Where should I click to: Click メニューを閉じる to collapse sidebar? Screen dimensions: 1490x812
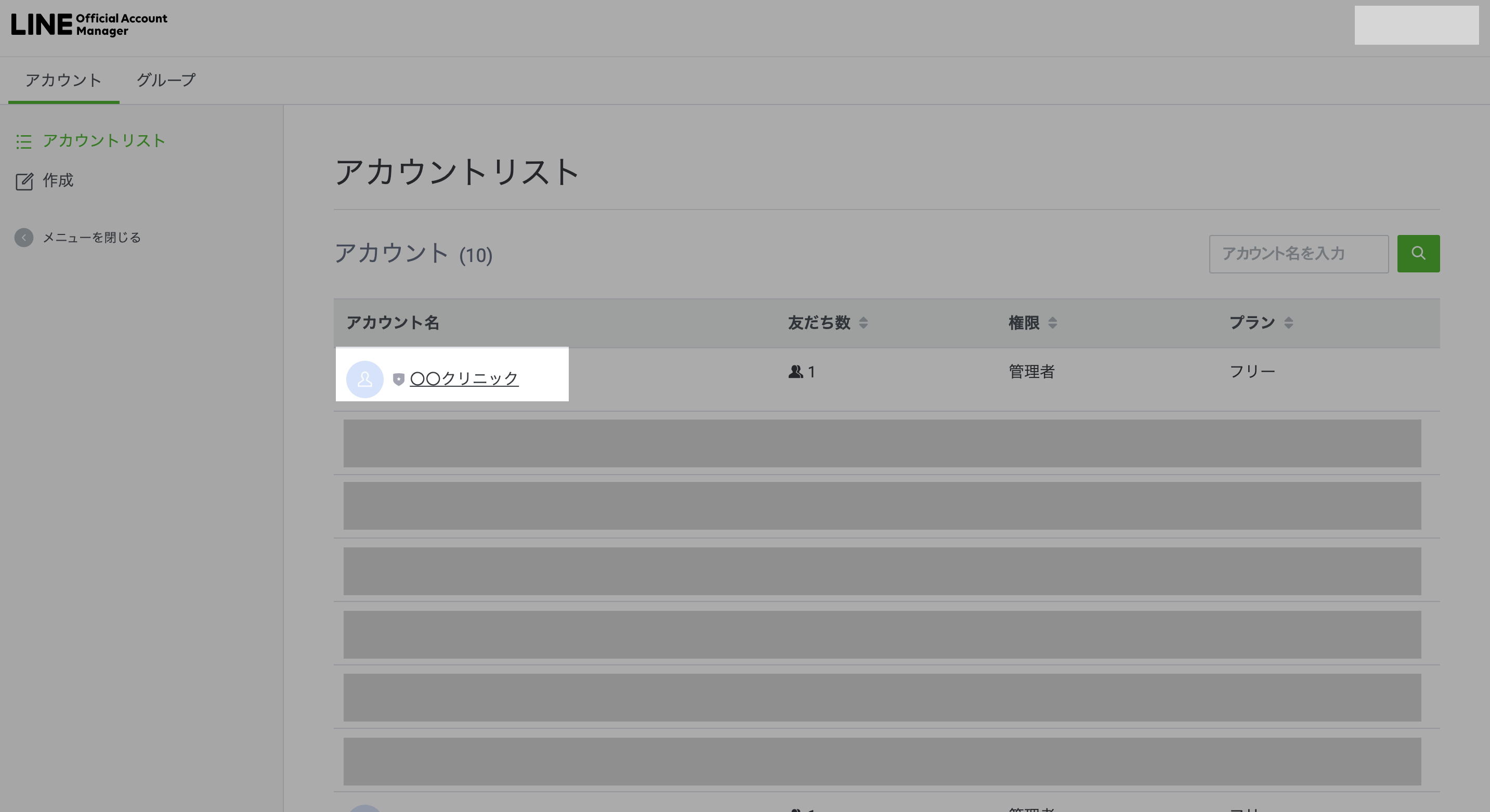92,238
